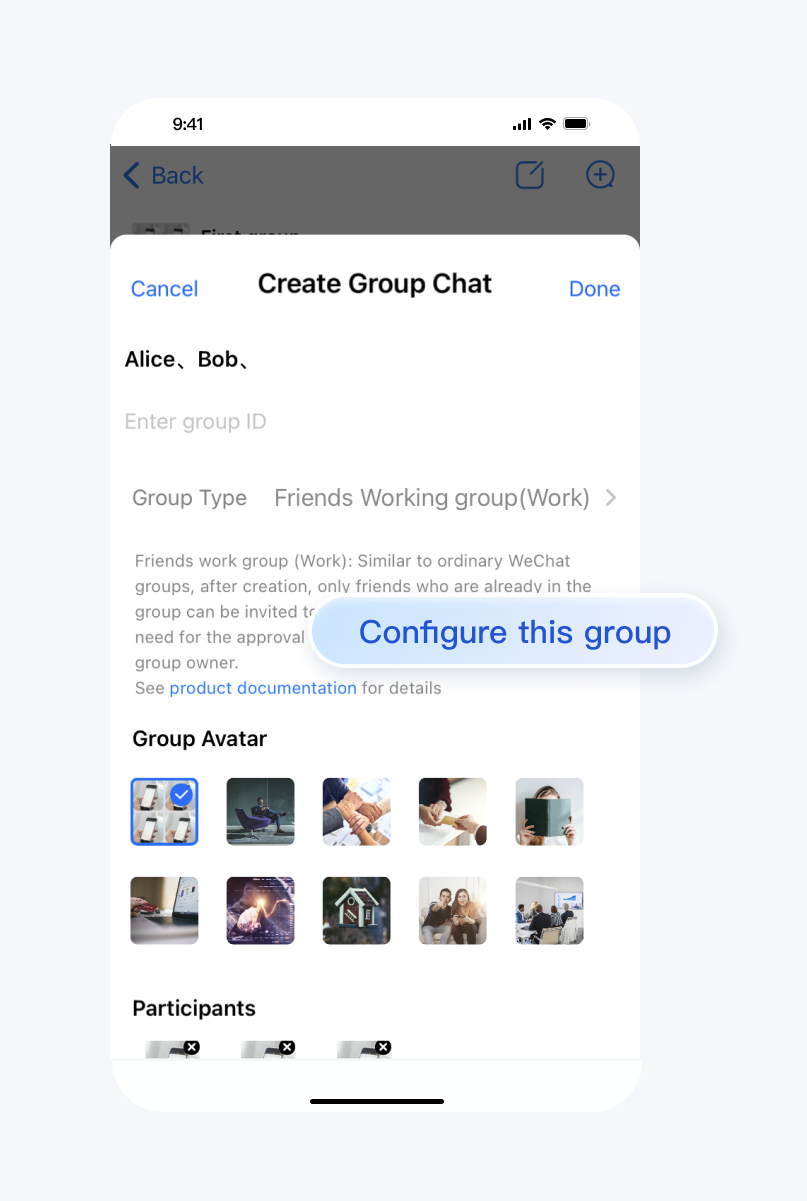Choose the man in purple chair avatar

point(260,812)
